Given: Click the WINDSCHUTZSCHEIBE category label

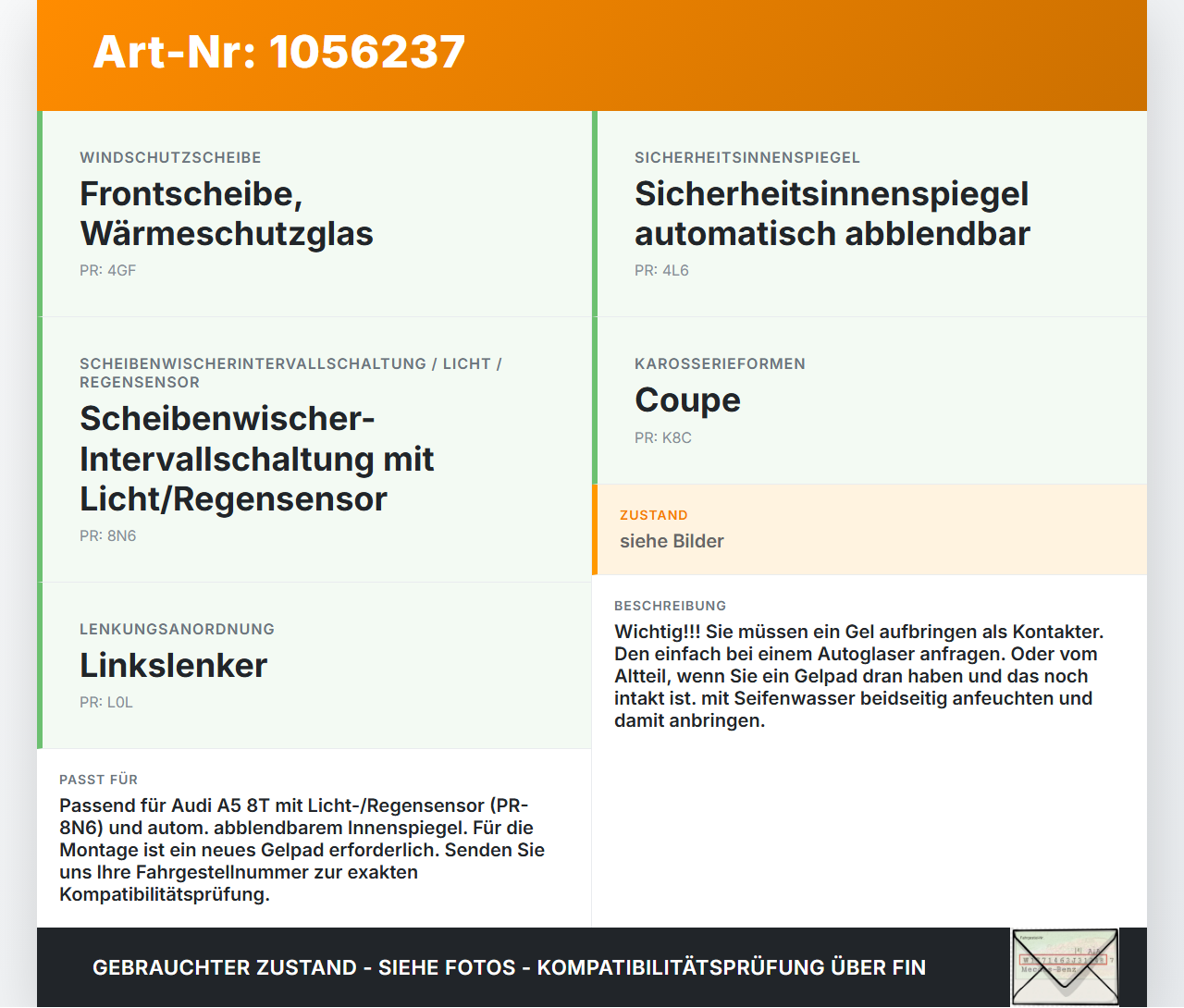Looking at the screenshot, I should coord(170,157).
